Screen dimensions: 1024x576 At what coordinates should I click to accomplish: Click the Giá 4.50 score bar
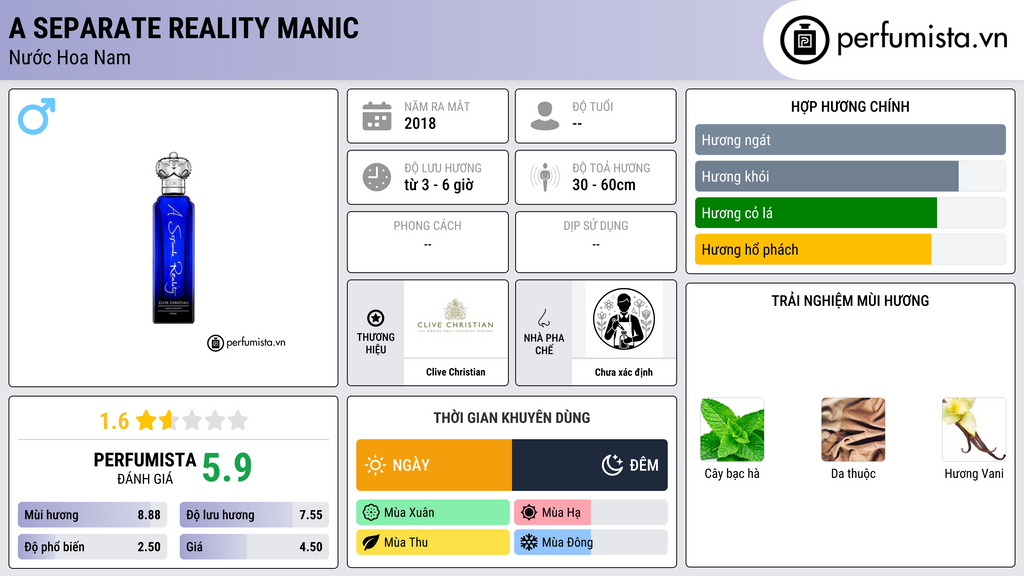pyautogui.click(x=254, y=547)
